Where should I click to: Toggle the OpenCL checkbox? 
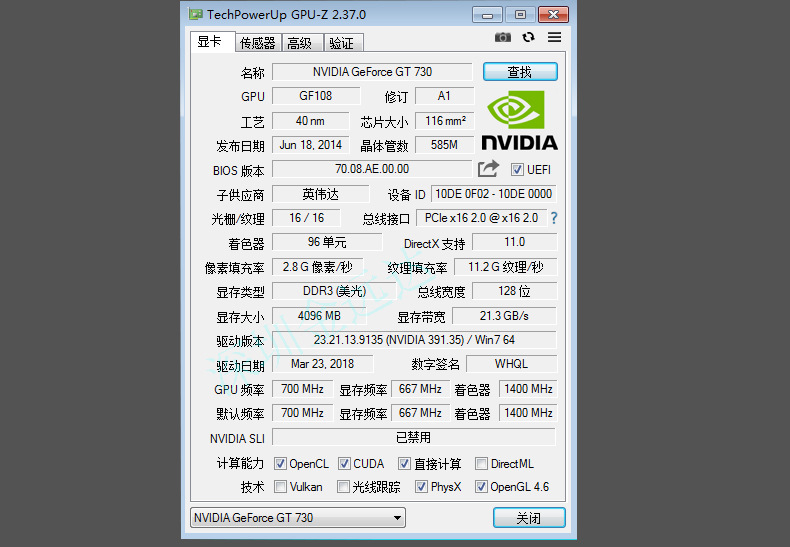280,463
